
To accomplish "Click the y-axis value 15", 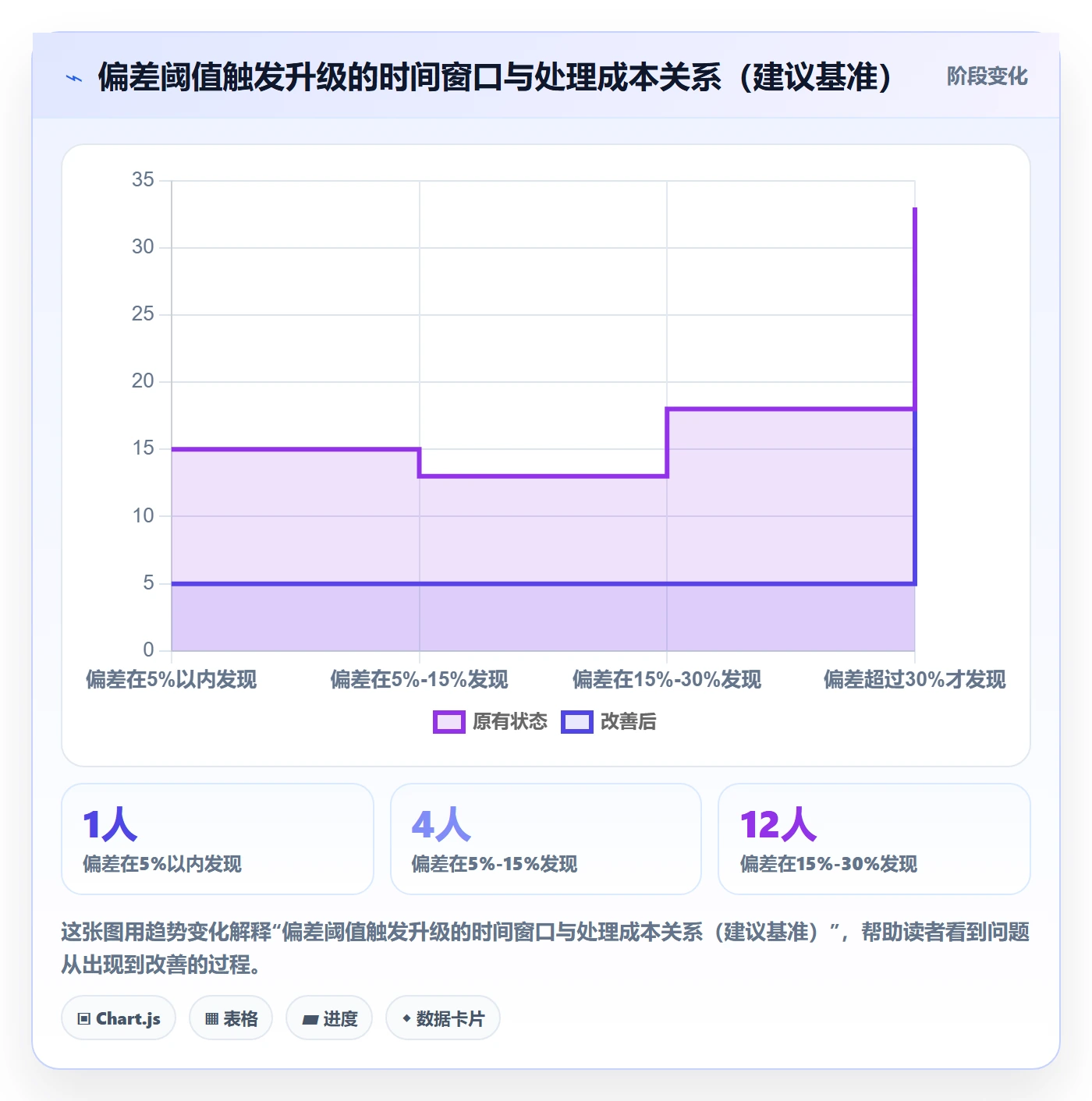I will pos(144,448).
